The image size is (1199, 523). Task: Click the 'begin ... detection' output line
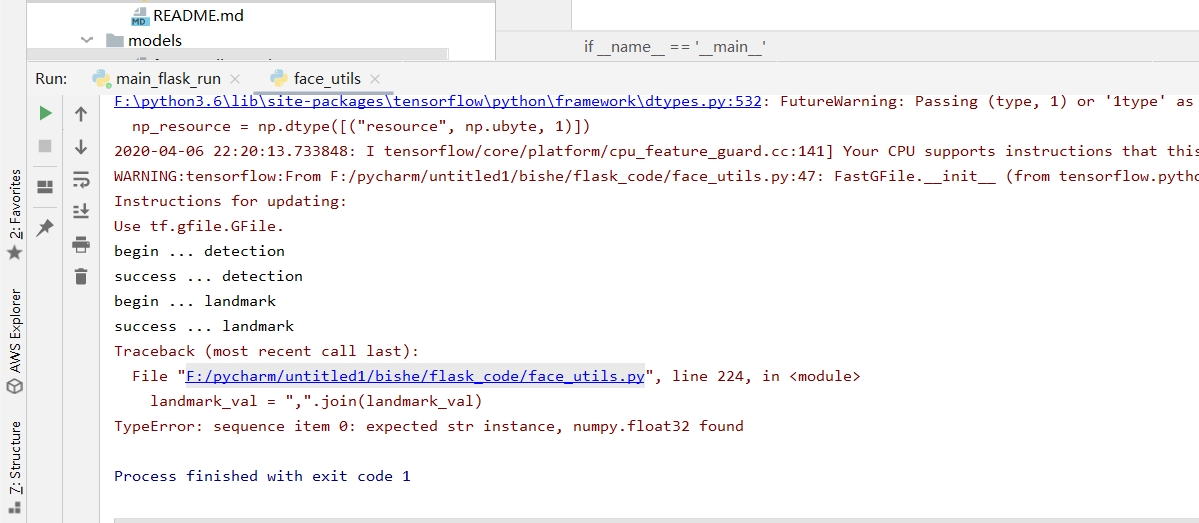click(200, 252)
